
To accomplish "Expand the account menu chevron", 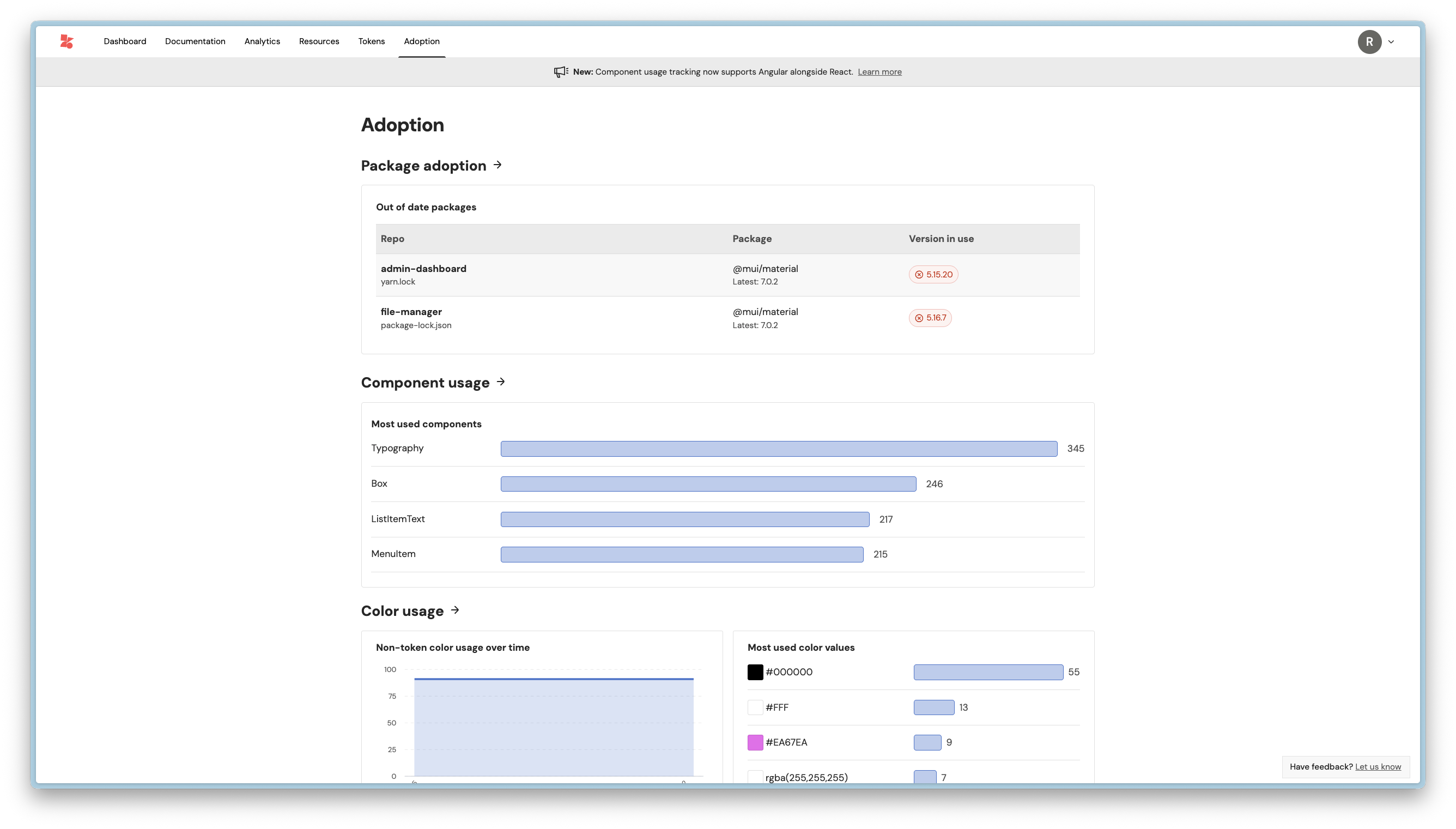I will click(1391, 41).
